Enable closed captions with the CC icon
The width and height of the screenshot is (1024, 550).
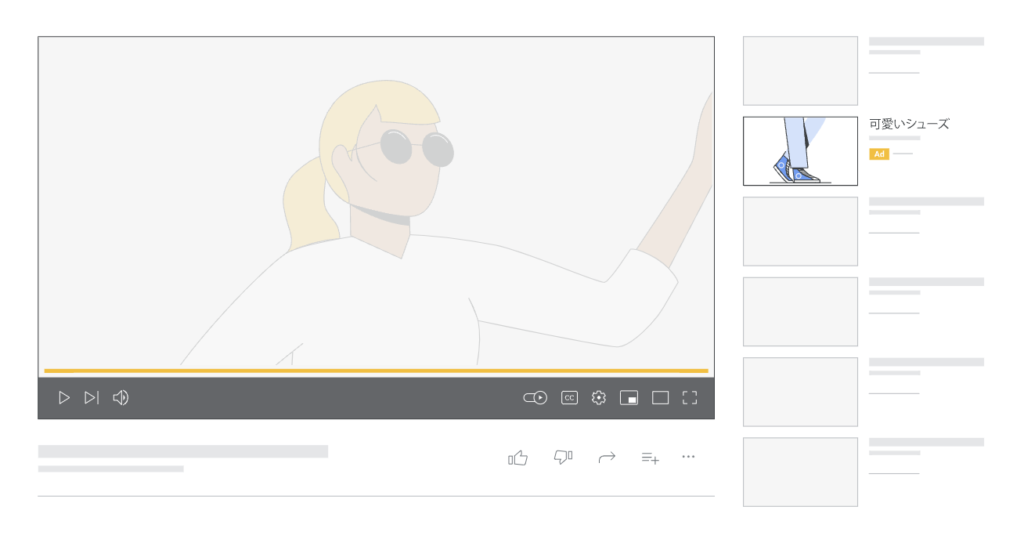(569, 398)
